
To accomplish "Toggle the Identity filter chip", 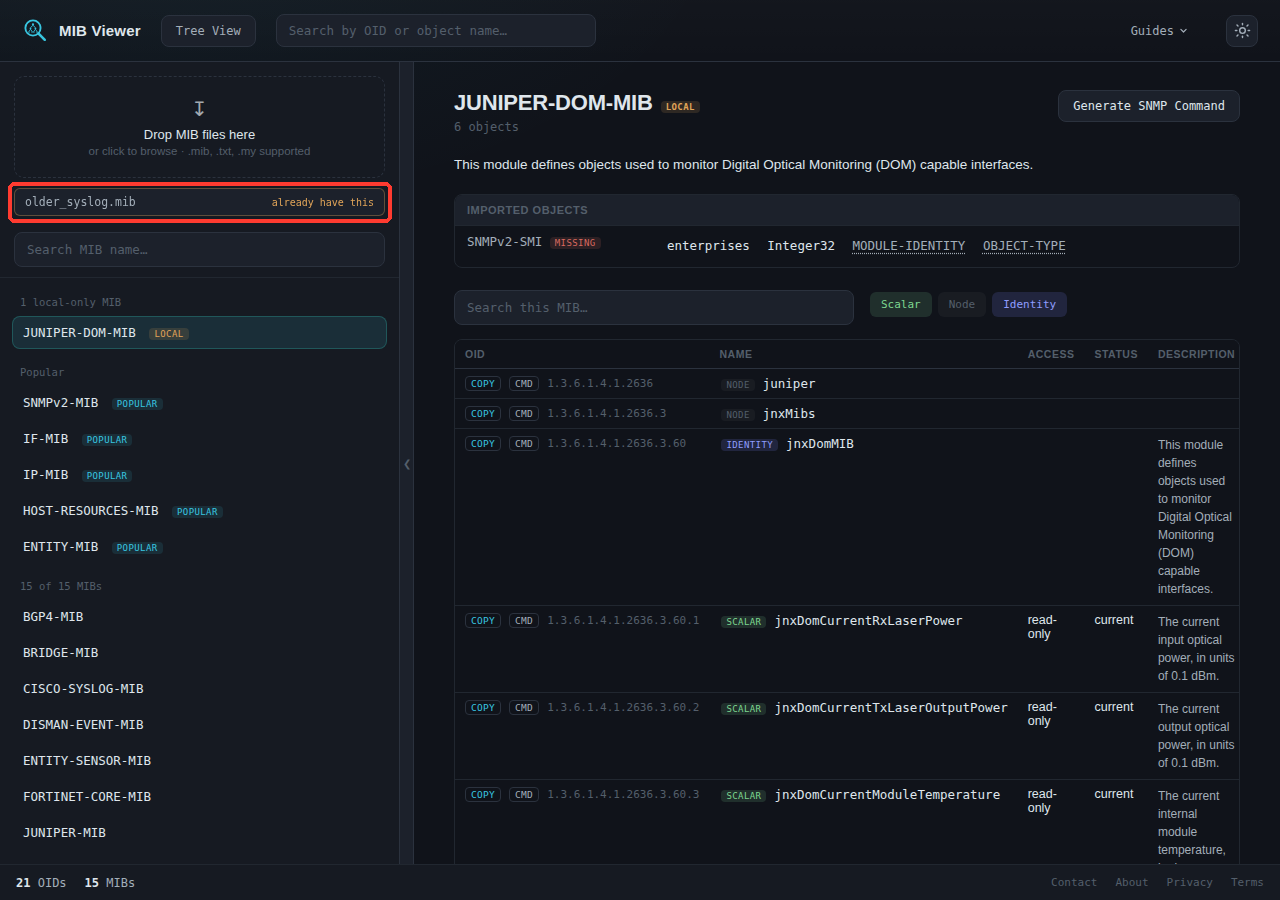I will [x=1029, y=304].
